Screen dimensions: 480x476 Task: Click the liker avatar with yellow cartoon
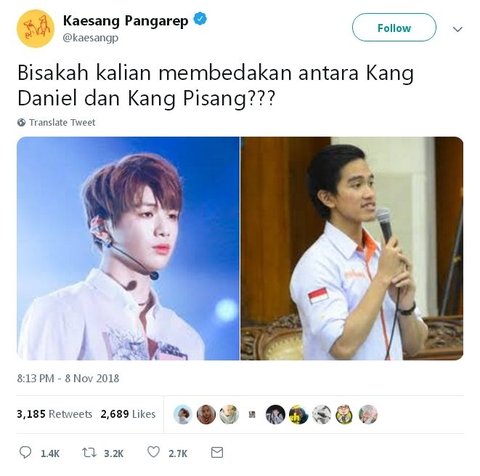(x=345, y=414)
